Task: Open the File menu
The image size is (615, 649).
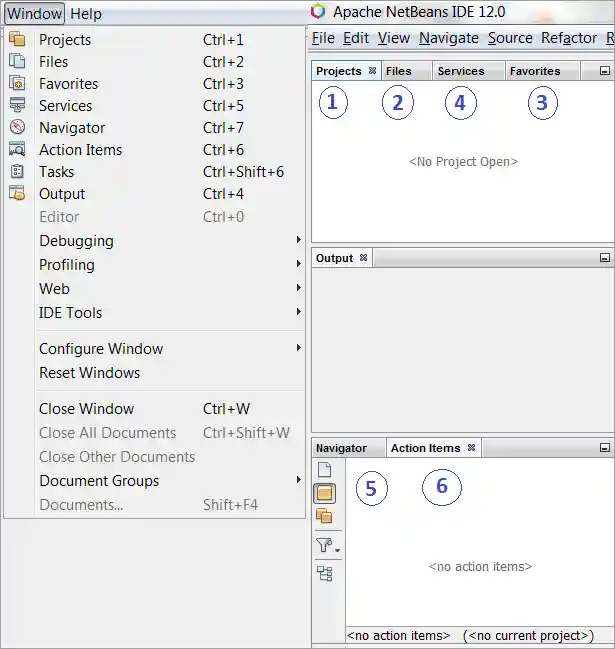Action: [x=323, y=38]
